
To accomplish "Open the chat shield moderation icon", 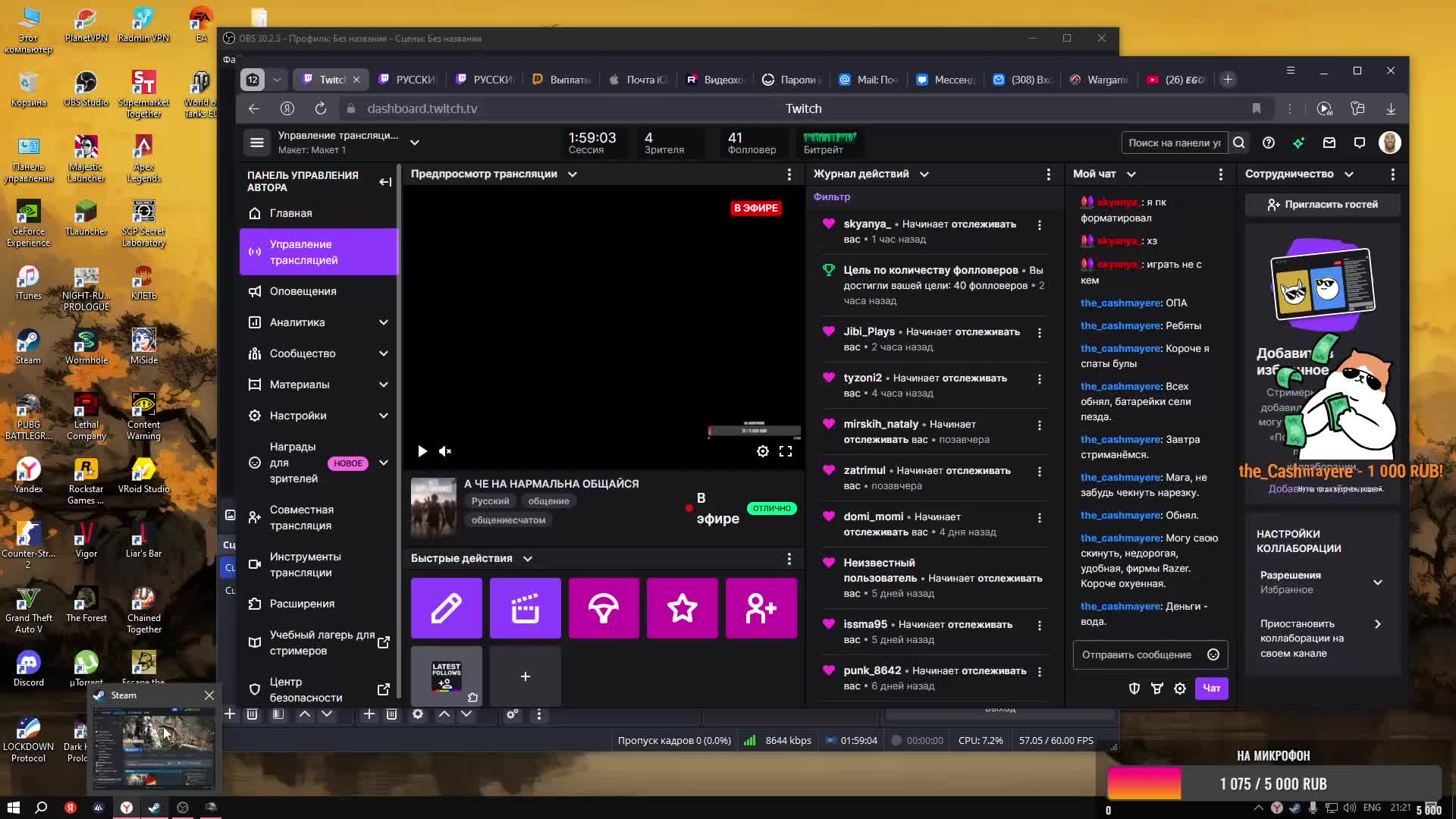I will click(x=1134, y=689).
